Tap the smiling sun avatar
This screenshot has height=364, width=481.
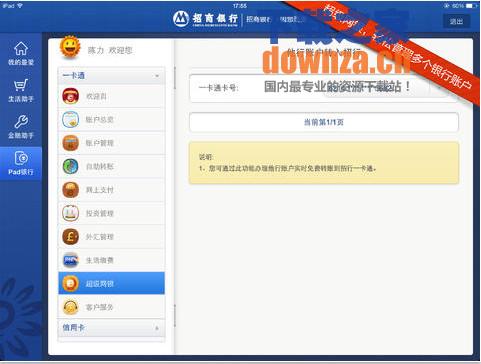tap(70, 47)
